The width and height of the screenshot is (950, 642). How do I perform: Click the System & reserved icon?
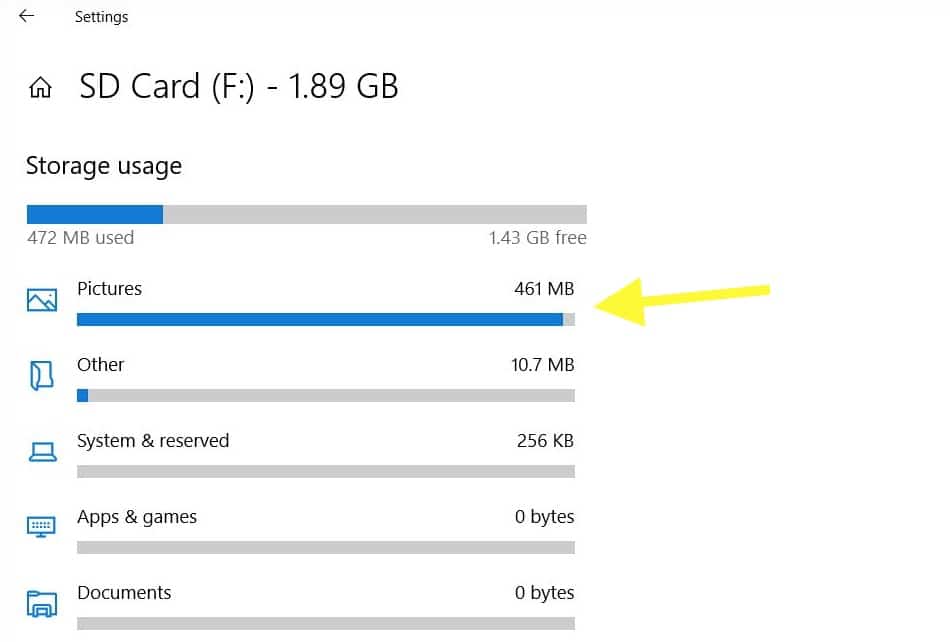pos(41,450)
